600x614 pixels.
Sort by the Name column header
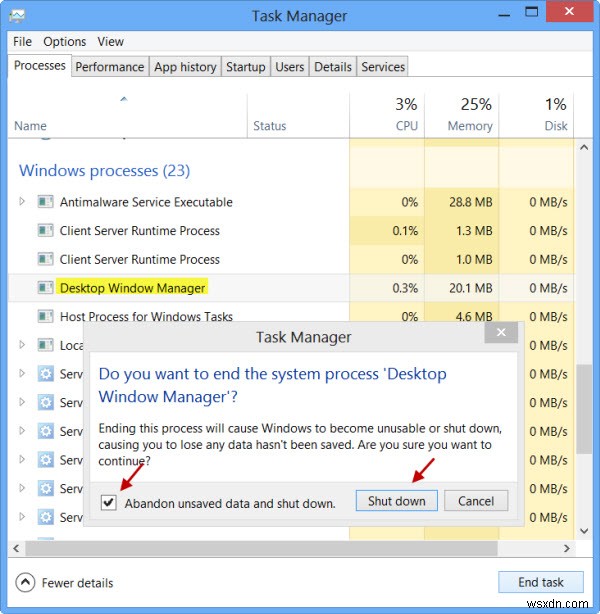pyautogui.click(x=127, y=115)
